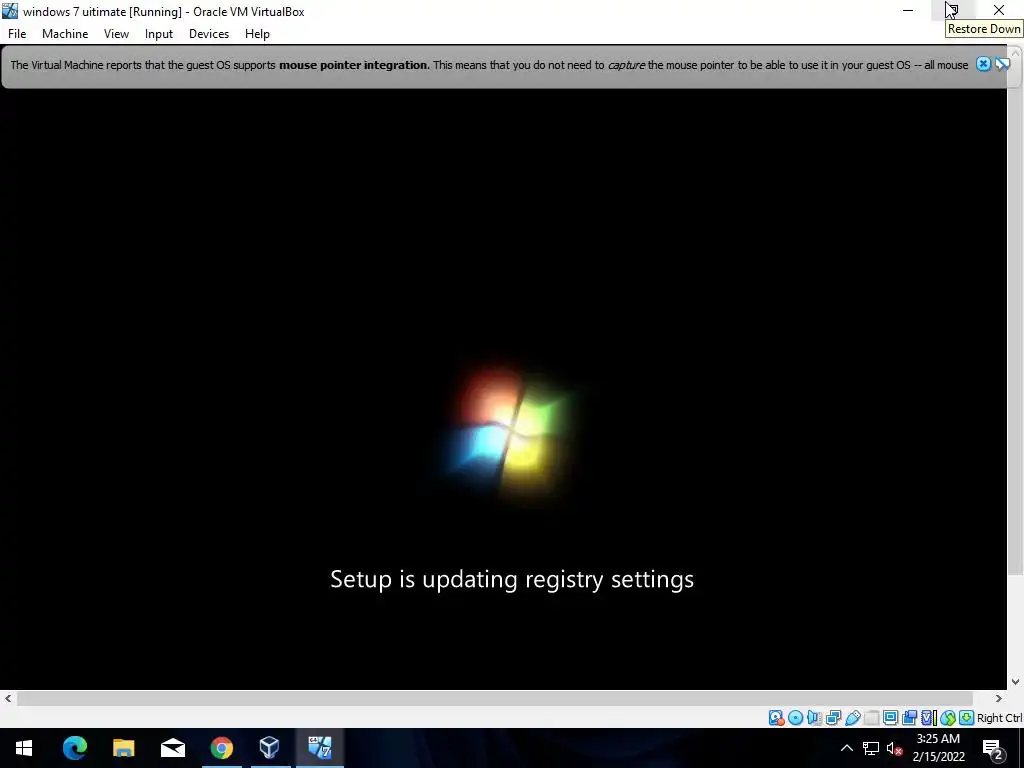Image resolution: width=1024 pixels, height=768 pixels.
Task: Click the horizontal scrollbar left arrow
Action: click(8, 699)
